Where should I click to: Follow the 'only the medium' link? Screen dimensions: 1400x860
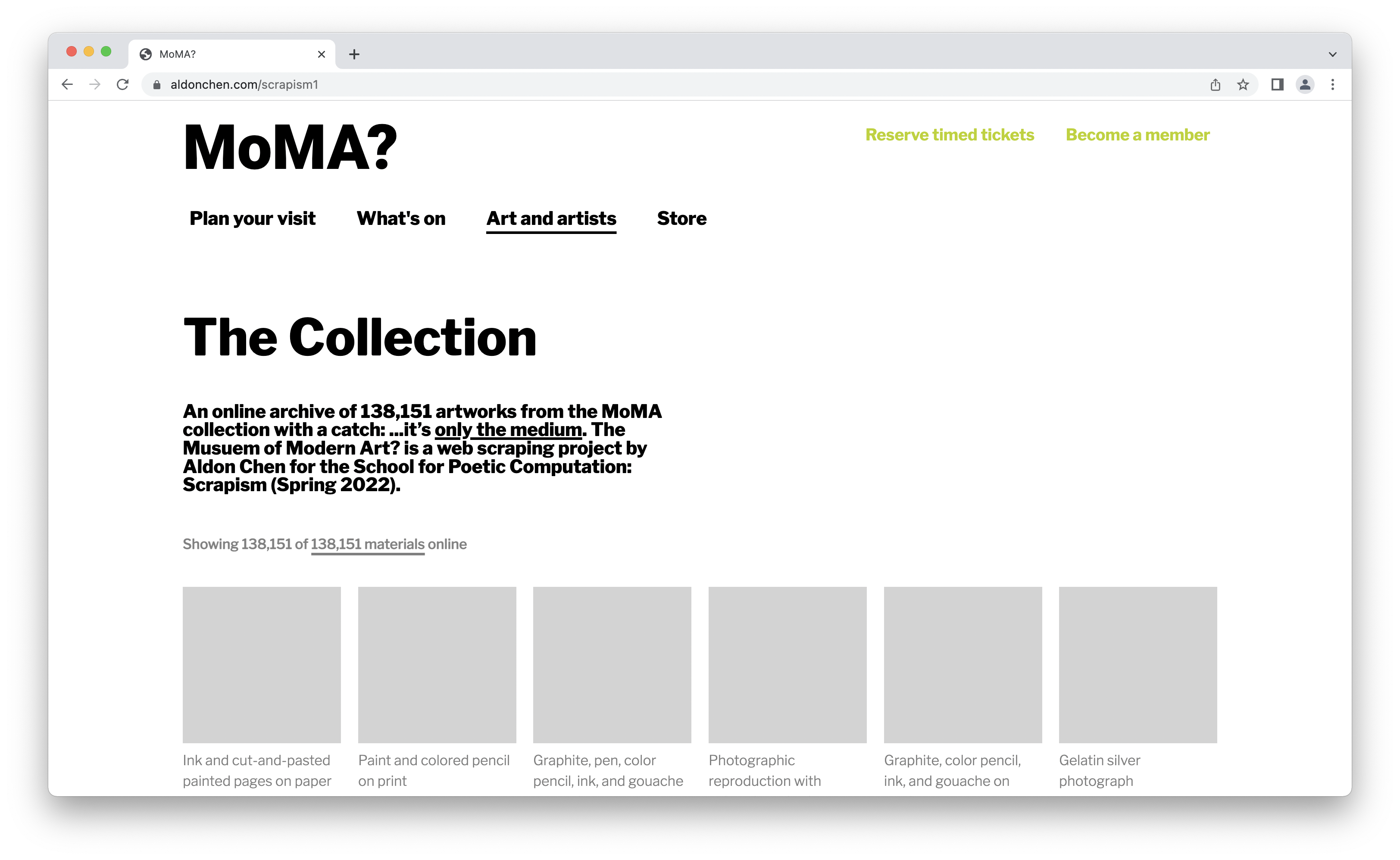point(508,430)
